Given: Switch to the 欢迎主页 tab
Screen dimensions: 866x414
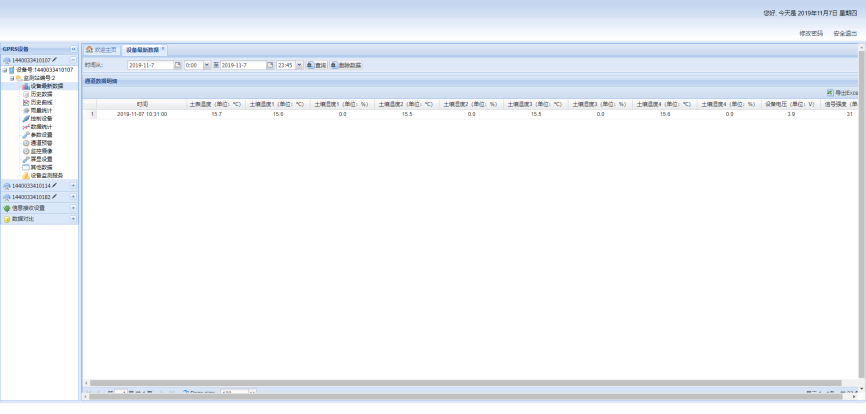Looking at the screenshot, I should [x=100, y=49].
